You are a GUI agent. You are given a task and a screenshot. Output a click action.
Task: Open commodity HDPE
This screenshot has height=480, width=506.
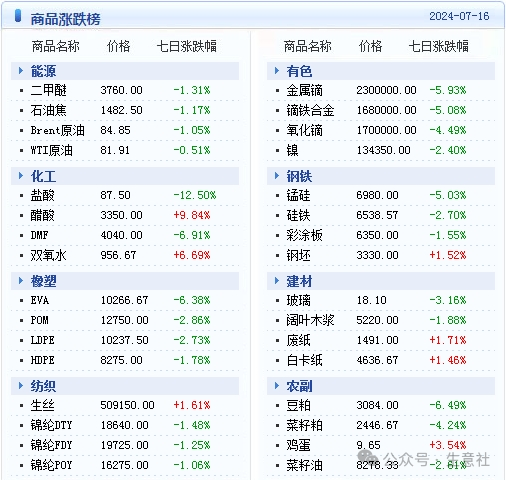(x=42, y=360)
